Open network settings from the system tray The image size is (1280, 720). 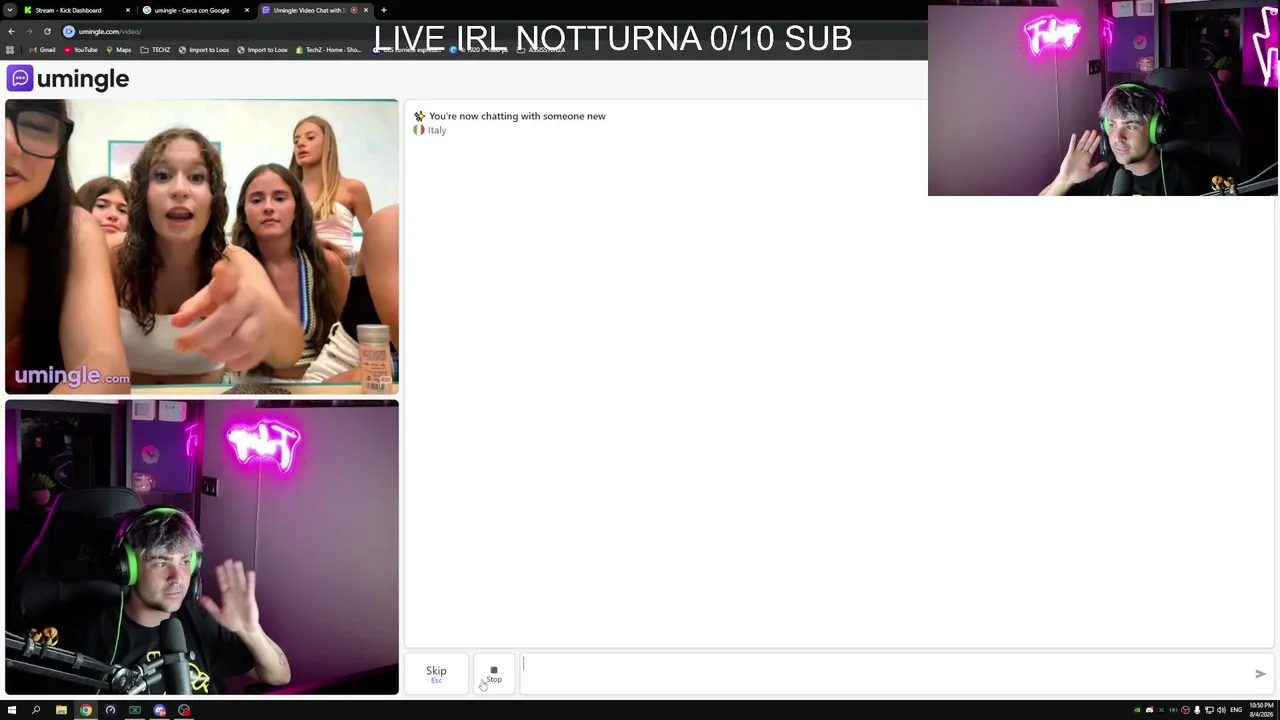1209,710
